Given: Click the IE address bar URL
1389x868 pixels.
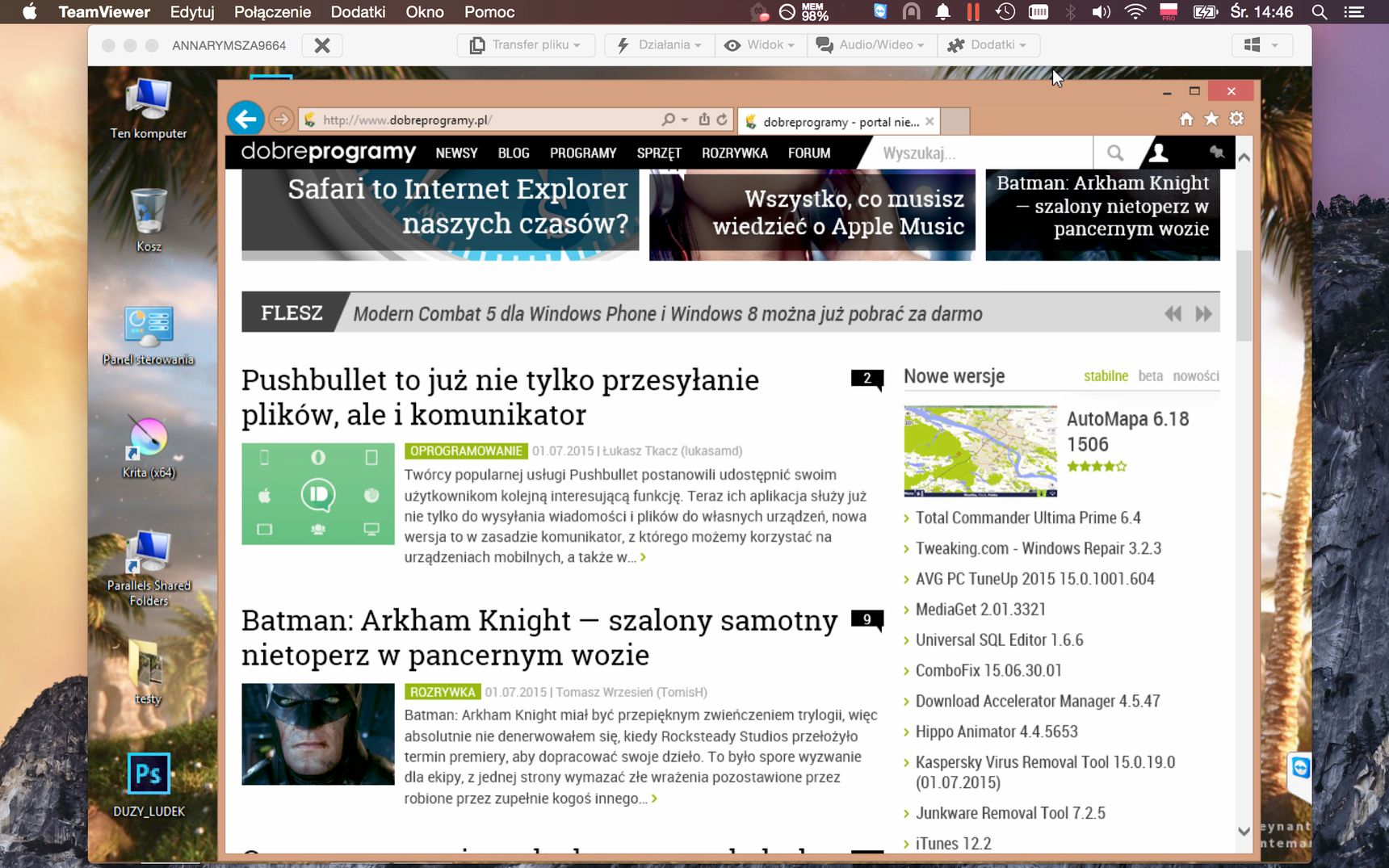Looking at the screenshot, I should click(407, 120).
